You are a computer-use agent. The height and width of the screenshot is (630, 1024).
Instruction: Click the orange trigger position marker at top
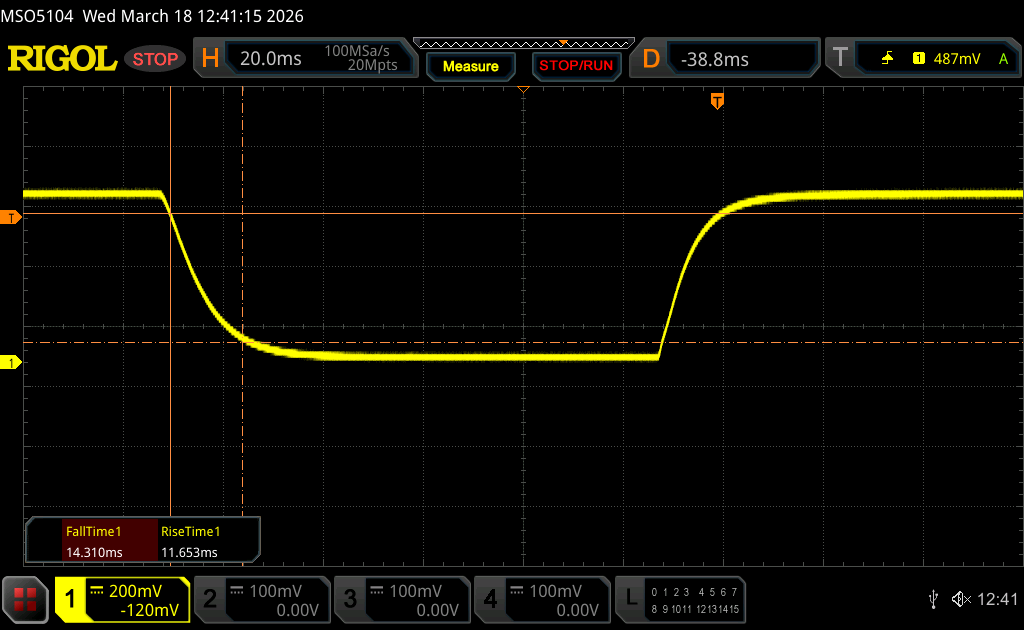[x=717, y=101]
